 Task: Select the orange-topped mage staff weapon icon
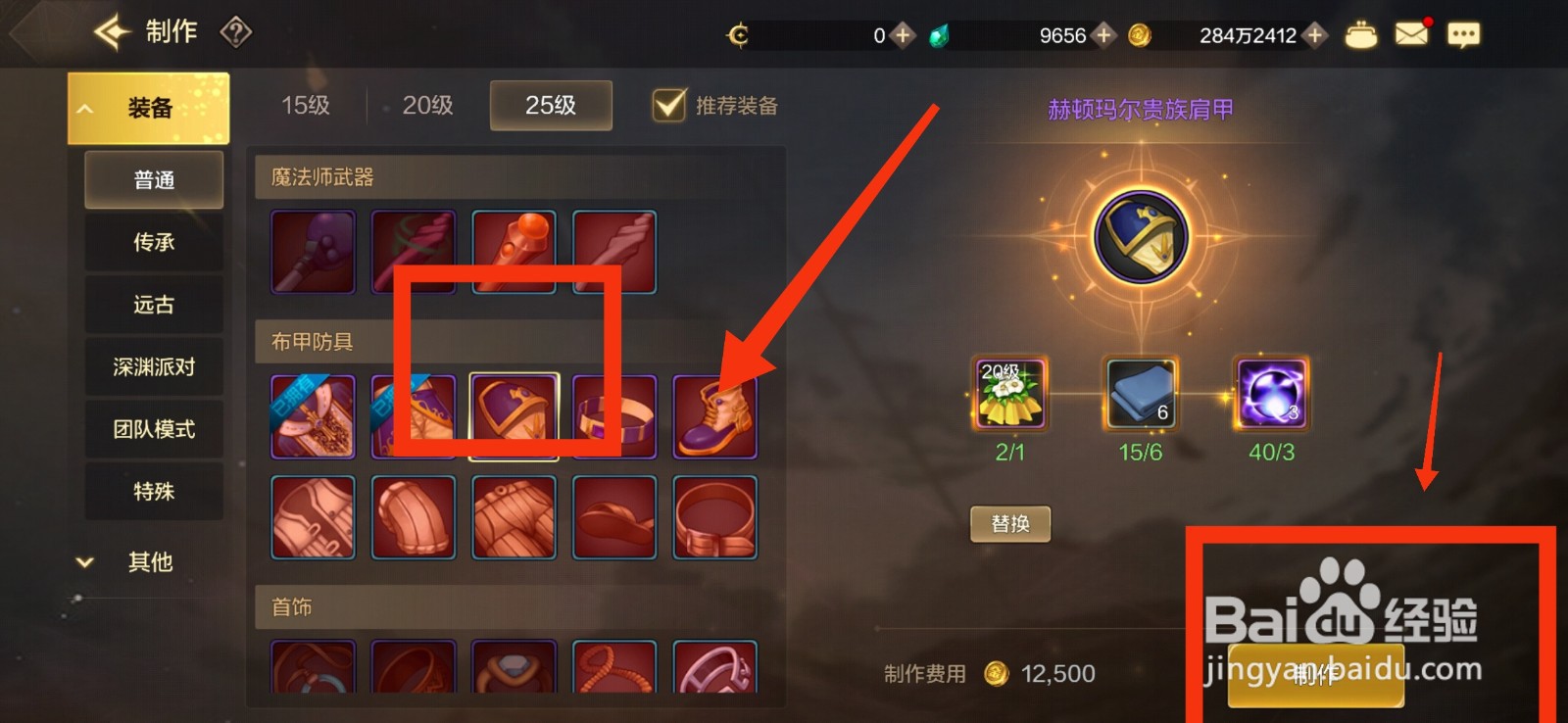point(514,252)
